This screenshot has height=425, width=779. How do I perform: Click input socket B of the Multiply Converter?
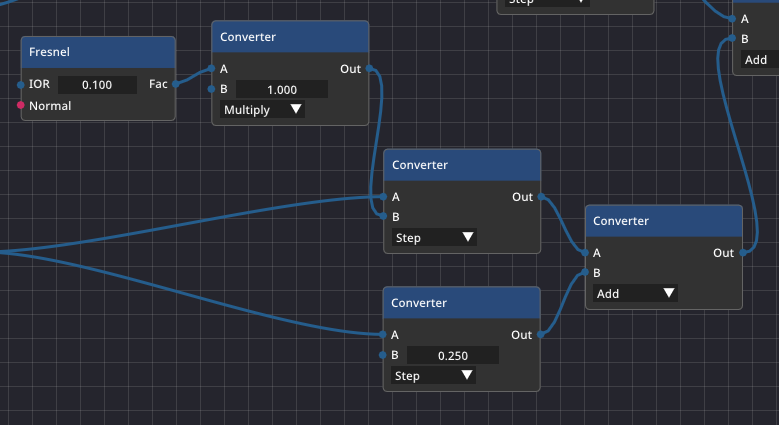pos(211,89)
